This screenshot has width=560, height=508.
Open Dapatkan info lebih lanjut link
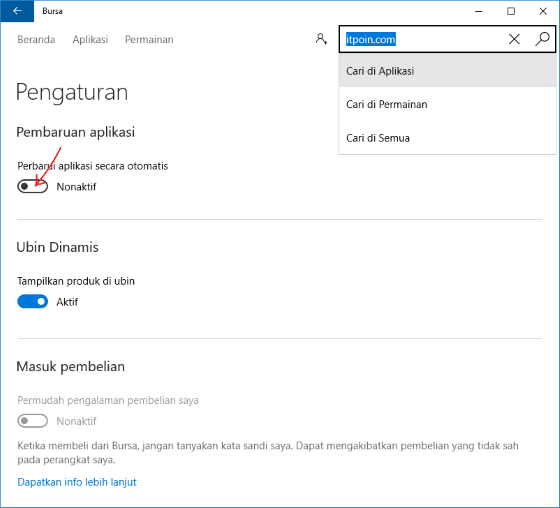[77, 482]
